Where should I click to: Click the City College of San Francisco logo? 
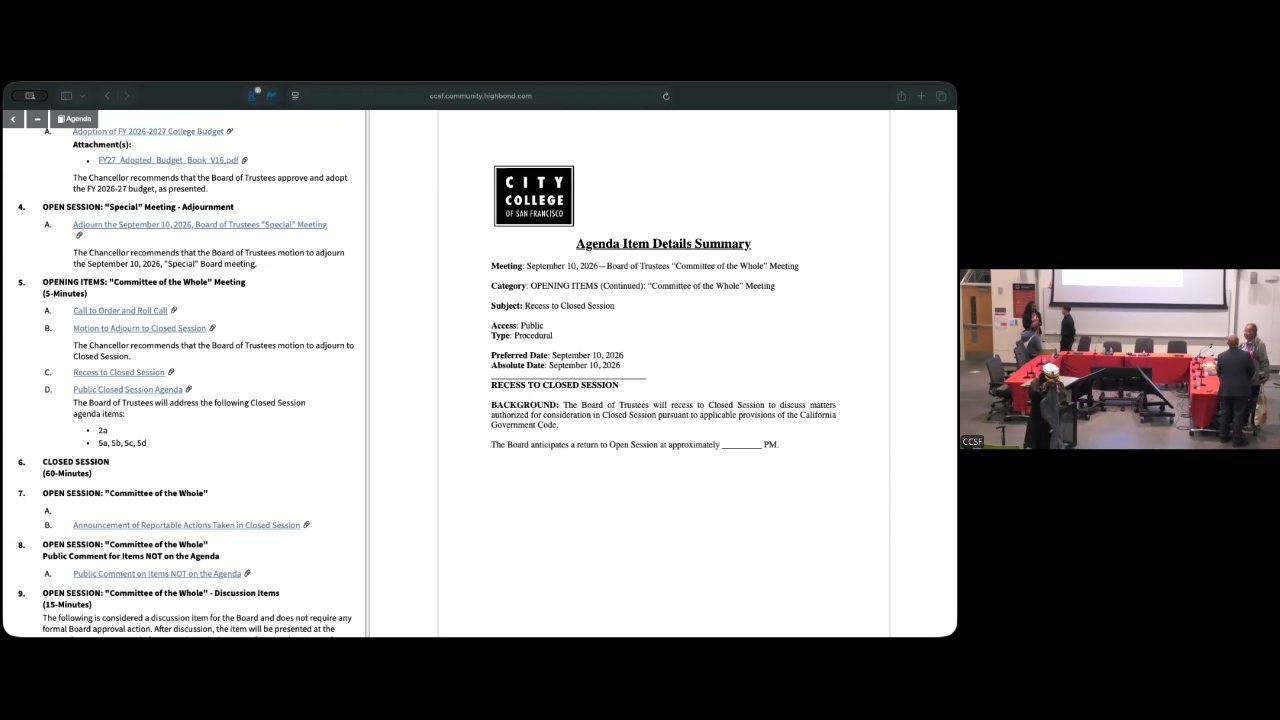pos(534,196)
